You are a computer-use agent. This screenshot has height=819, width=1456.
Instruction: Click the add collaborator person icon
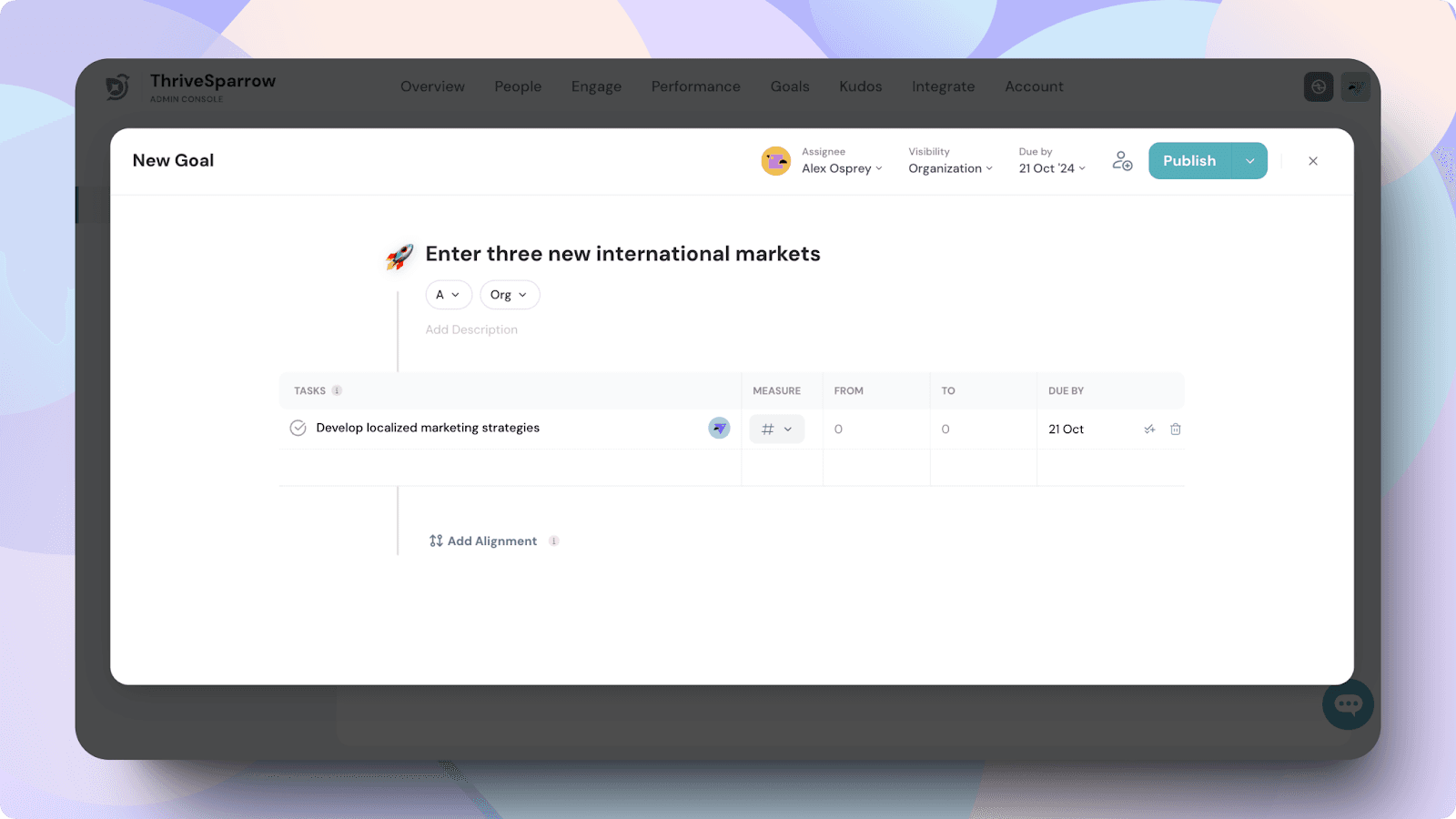[x=1122, y=161]
